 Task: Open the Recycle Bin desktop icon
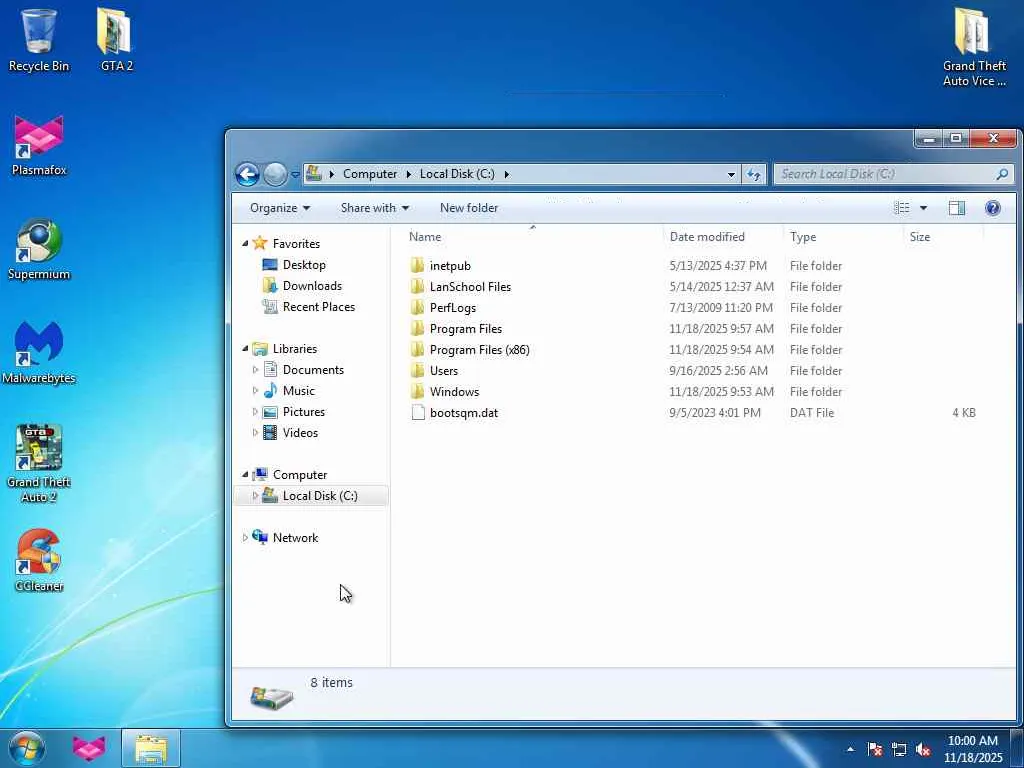[39, 39]
